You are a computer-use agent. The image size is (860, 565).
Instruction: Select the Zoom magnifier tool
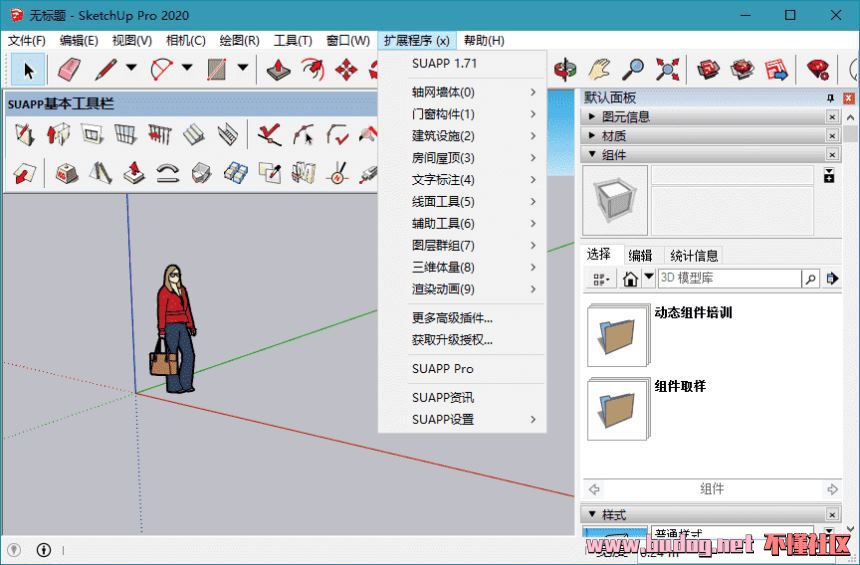pyautogui.click(x=633, y=69)
